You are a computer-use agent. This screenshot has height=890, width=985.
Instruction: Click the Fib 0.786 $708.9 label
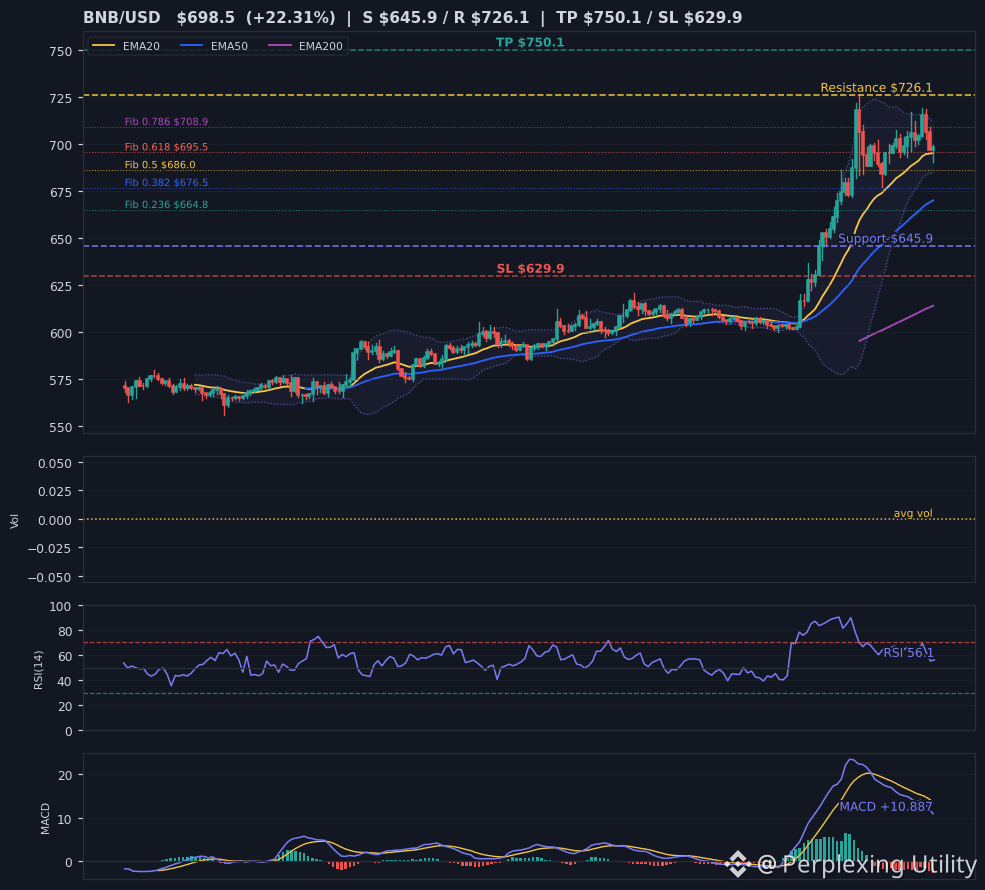click(x=166, y=122)
